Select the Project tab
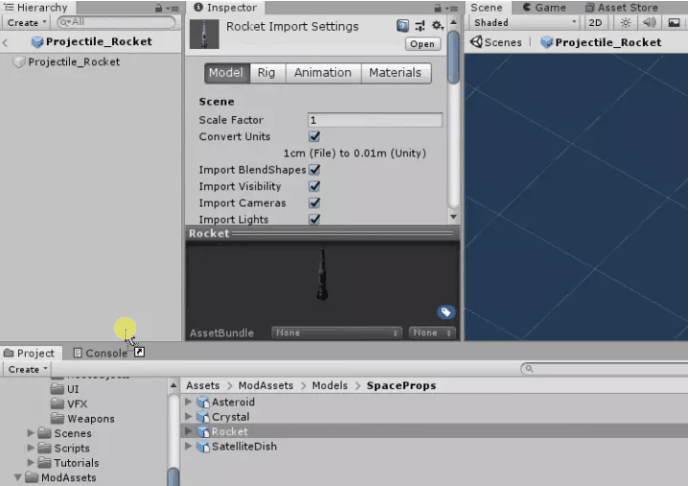 coord(29,353)
